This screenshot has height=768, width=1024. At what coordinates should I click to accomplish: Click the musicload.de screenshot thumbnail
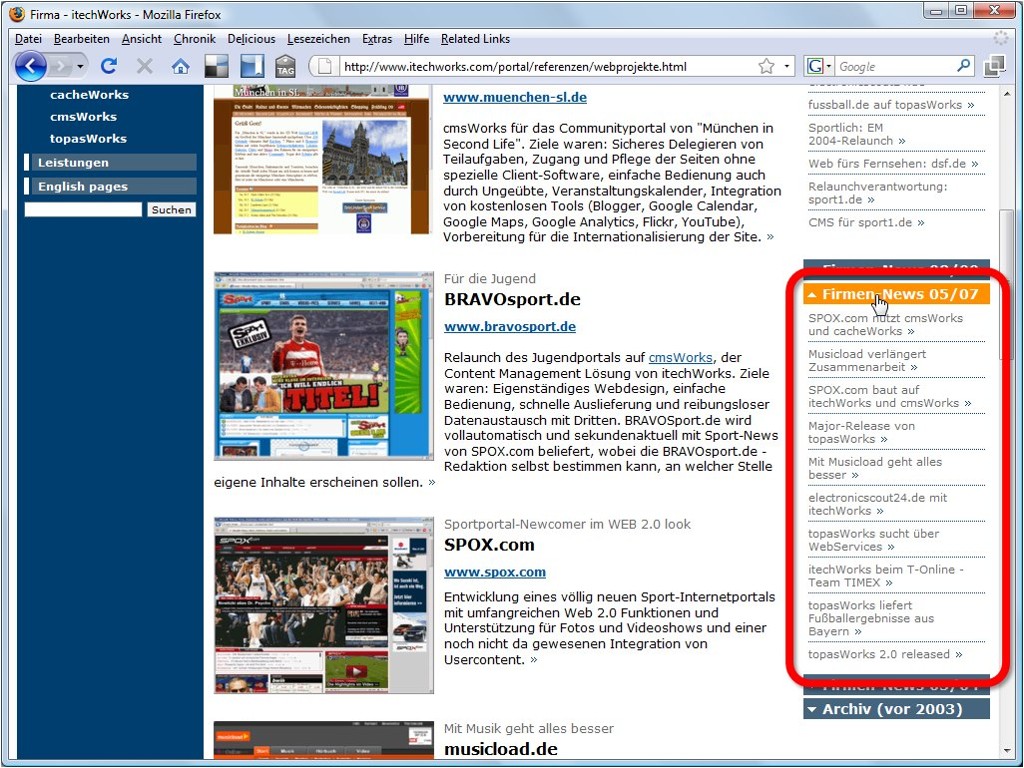(323, 741)
